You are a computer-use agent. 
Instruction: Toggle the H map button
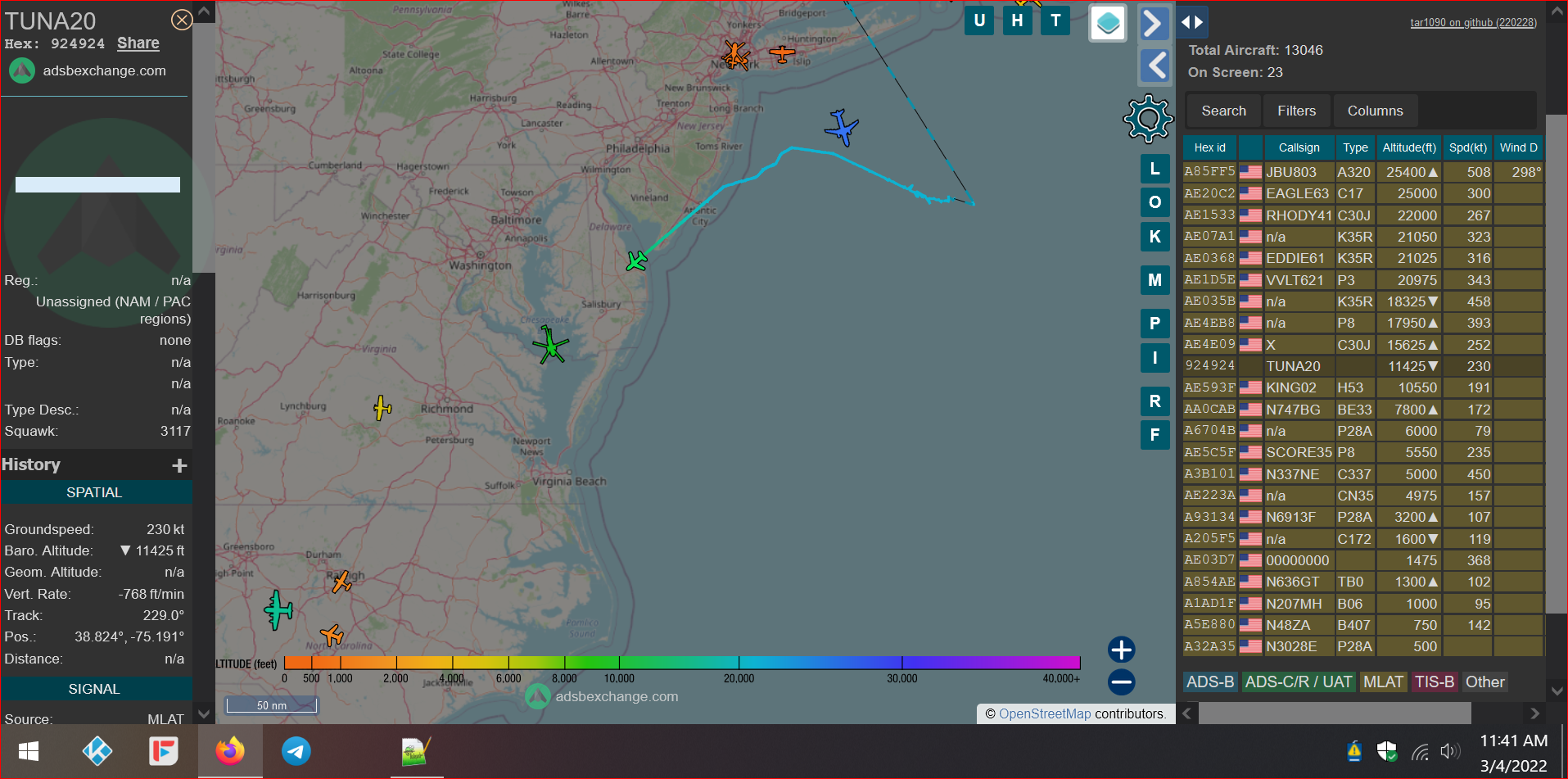click(x=1017, y=21)
